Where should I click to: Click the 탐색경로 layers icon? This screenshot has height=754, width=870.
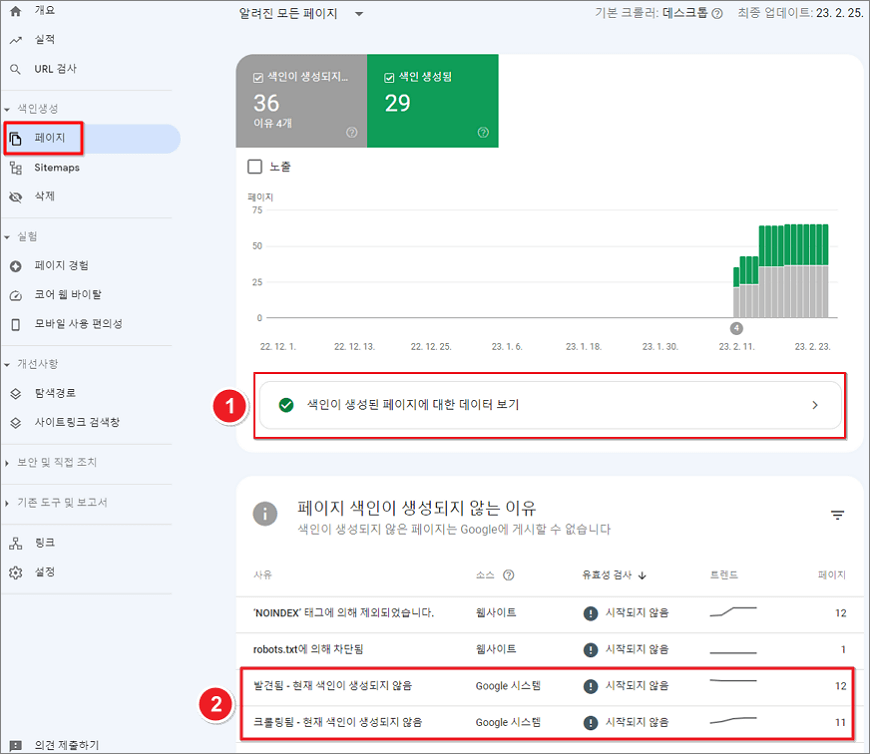click(16, 393)
